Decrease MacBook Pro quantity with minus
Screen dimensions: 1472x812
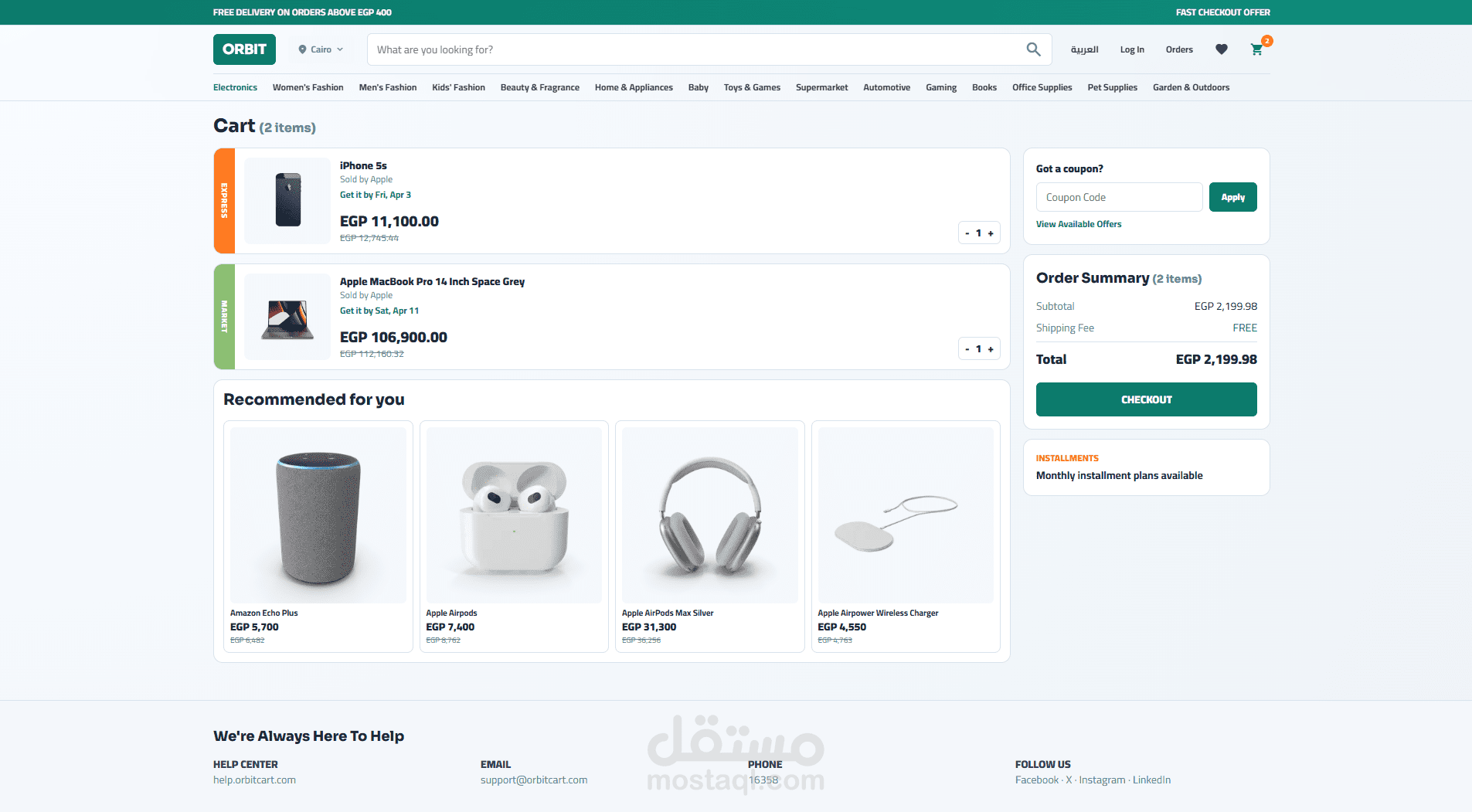(967, 349)
